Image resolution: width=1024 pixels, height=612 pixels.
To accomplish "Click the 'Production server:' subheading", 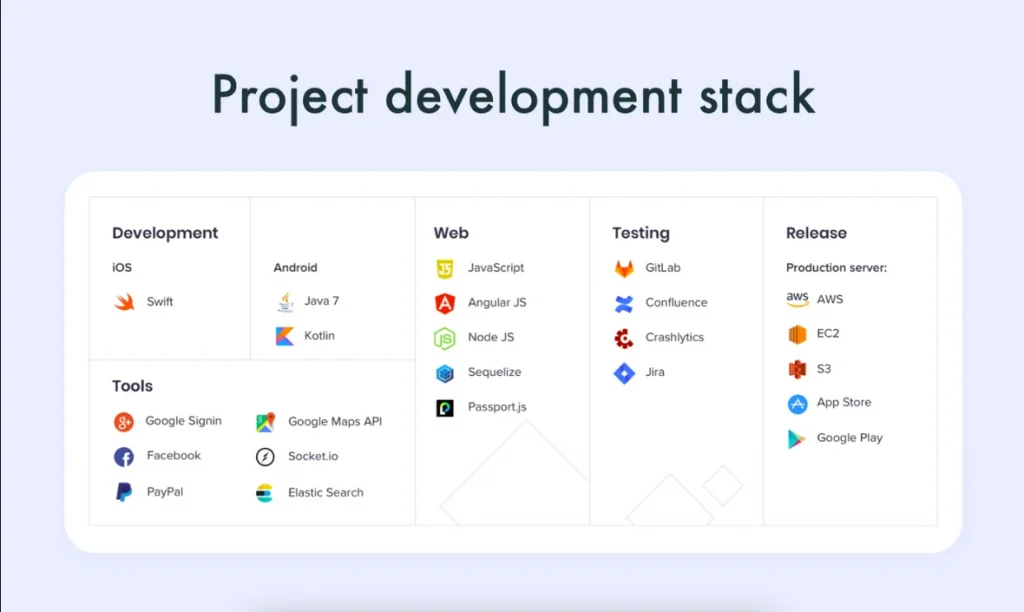I will [x=837, y=268].
